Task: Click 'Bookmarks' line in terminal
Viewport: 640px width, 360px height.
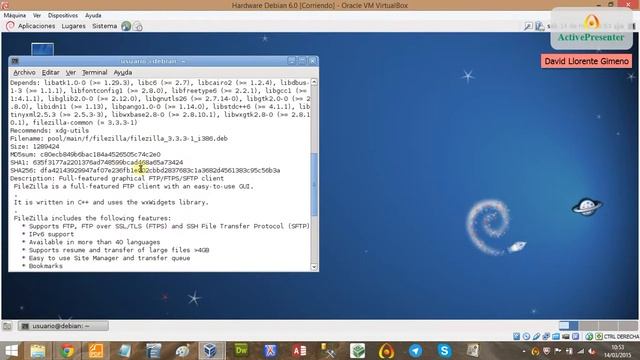Action: (46, 266)
